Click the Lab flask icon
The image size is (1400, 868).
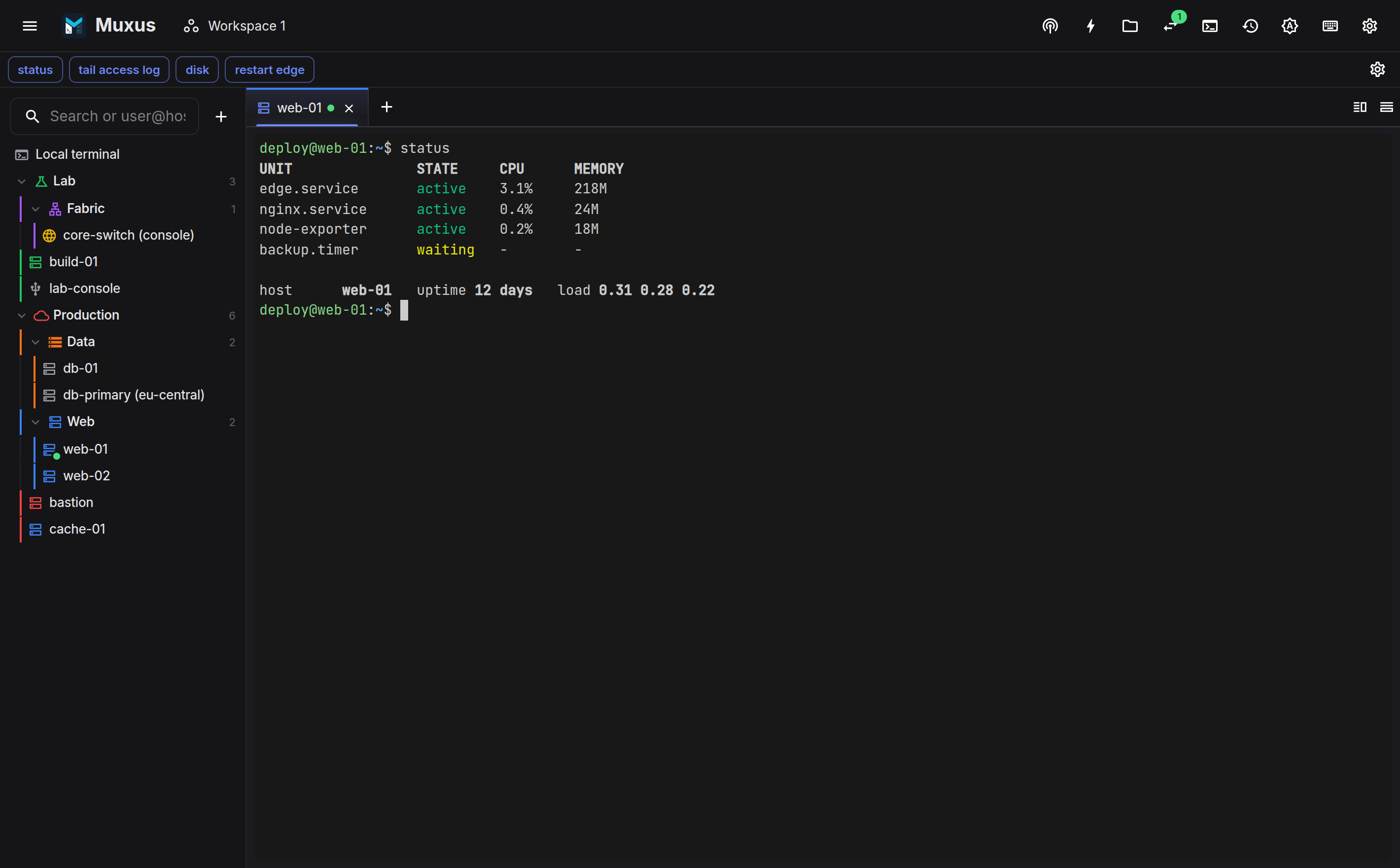click(41, 181)
